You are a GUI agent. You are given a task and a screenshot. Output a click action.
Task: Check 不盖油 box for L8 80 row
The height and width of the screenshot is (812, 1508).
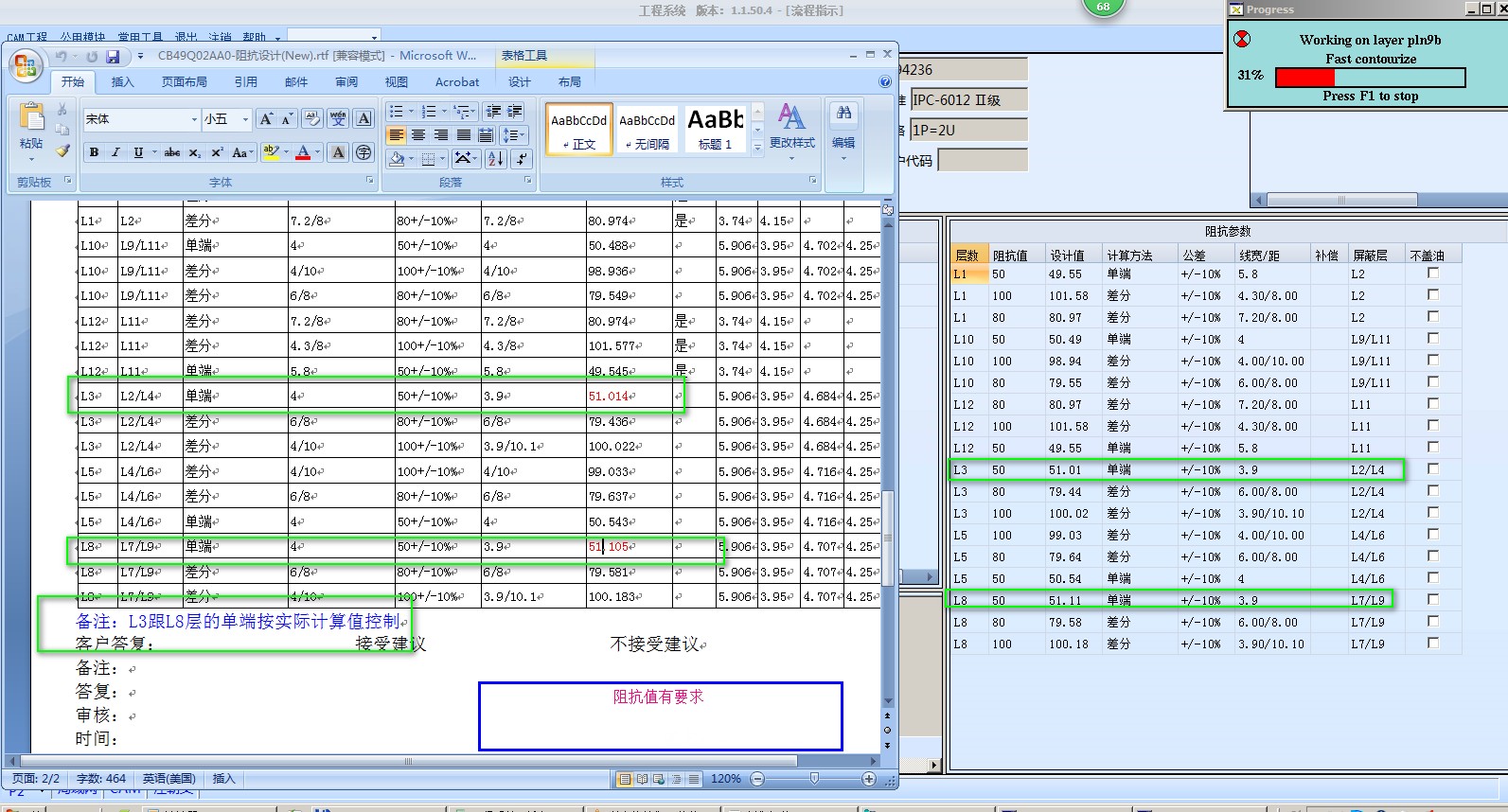(x=1433, y=621)
